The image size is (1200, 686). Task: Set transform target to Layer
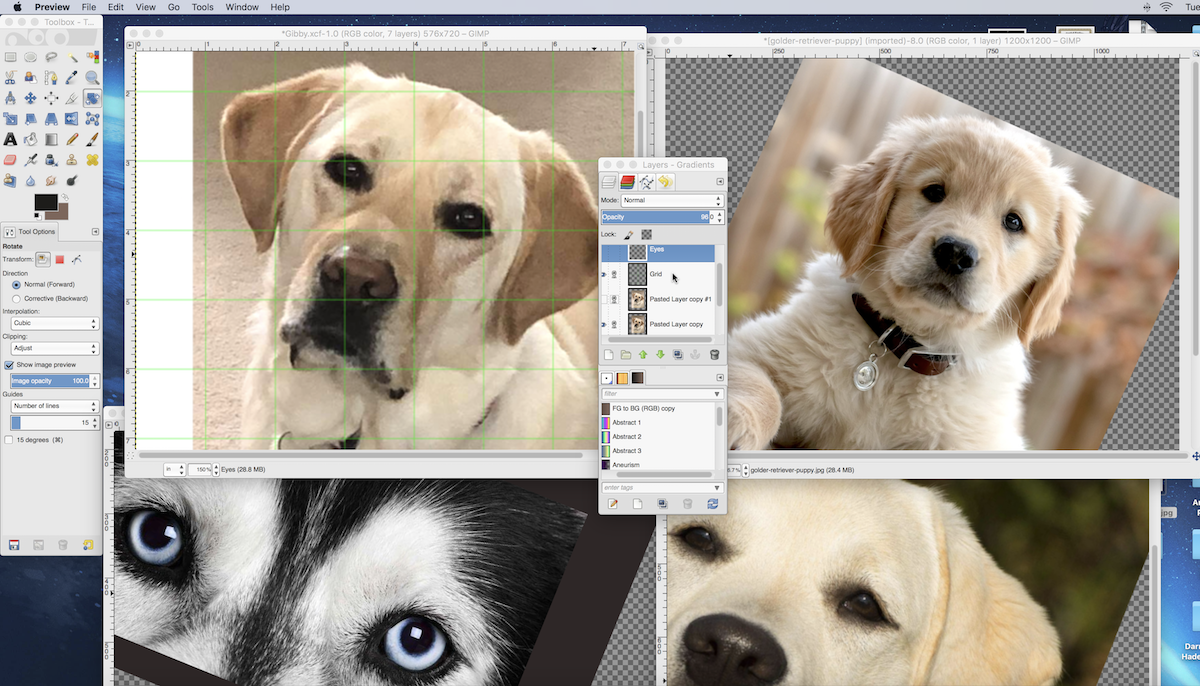point(43,259)
